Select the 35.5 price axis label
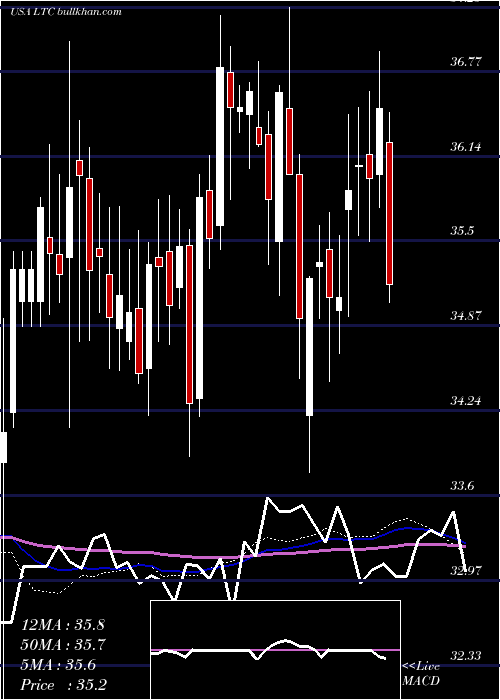The image size is (500, 700). click(x=462, y=231)
